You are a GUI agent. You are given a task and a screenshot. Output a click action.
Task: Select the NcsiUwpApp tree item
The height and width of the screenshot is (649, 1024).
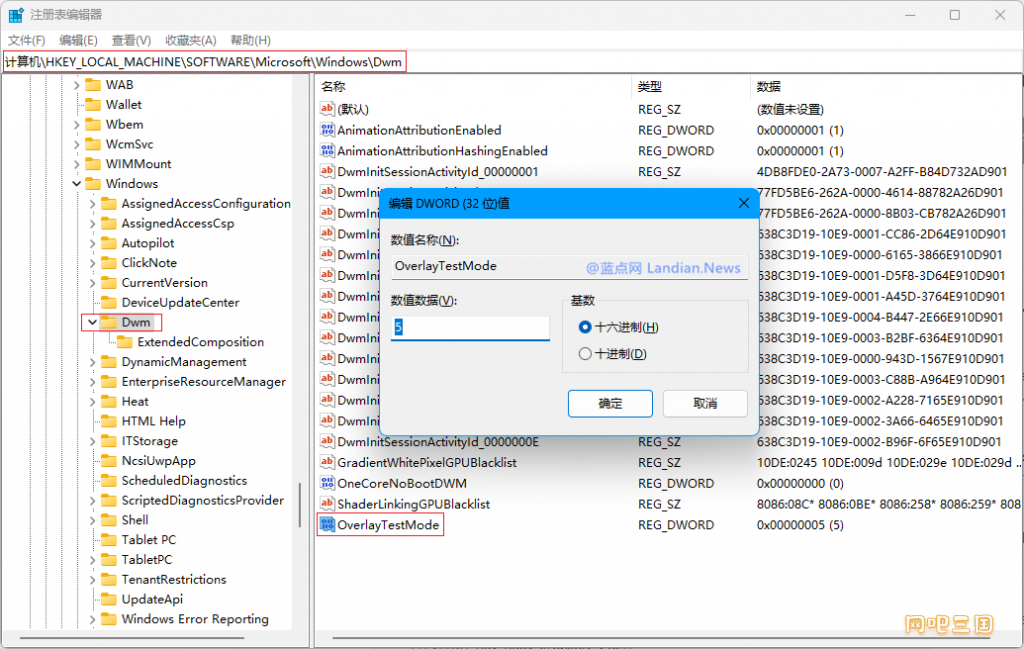pyautogui.click(x=159, y=460)
